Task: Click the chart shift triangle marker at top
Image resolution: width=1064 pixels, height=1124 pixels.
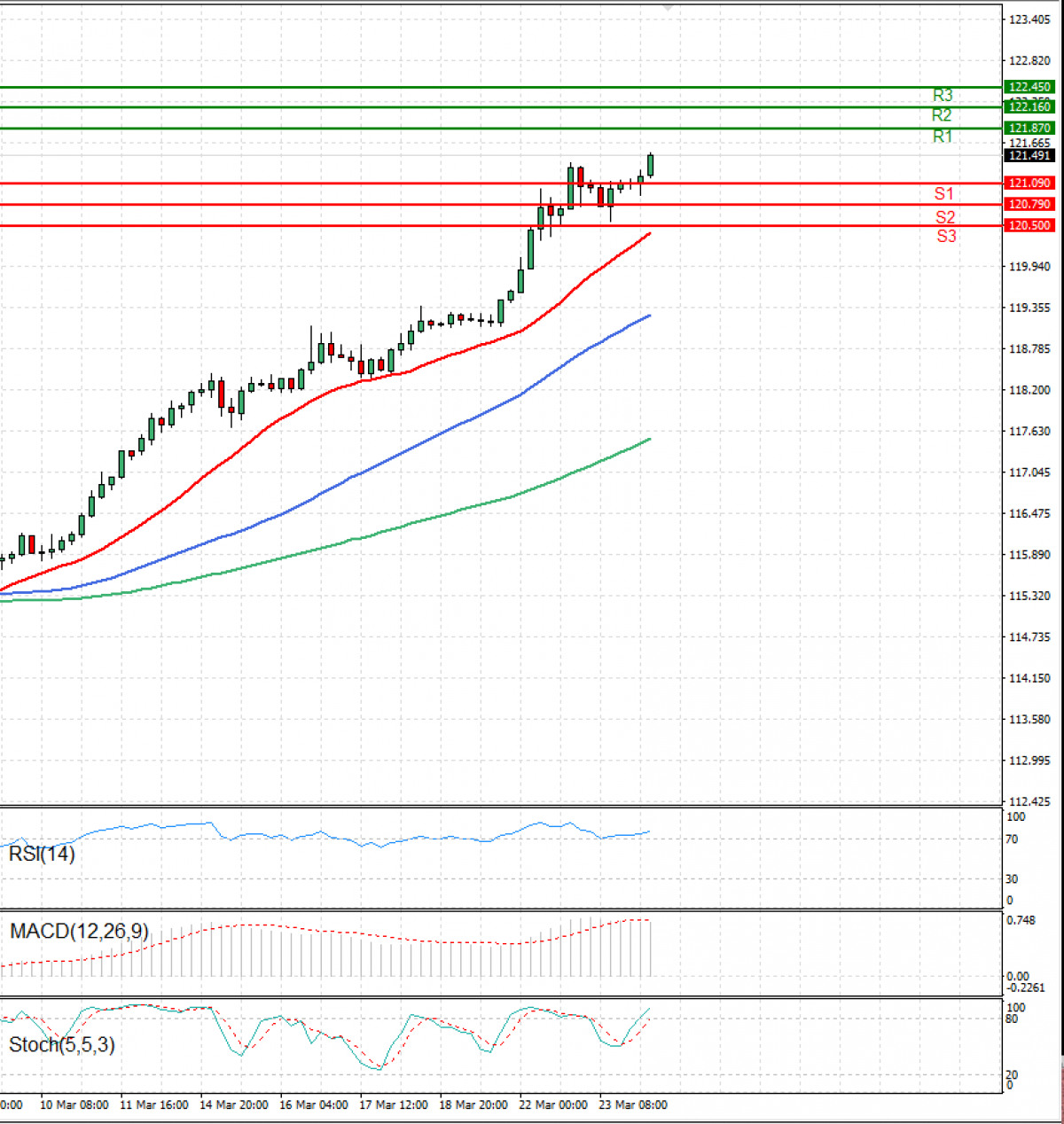Action: coord(669,7)
